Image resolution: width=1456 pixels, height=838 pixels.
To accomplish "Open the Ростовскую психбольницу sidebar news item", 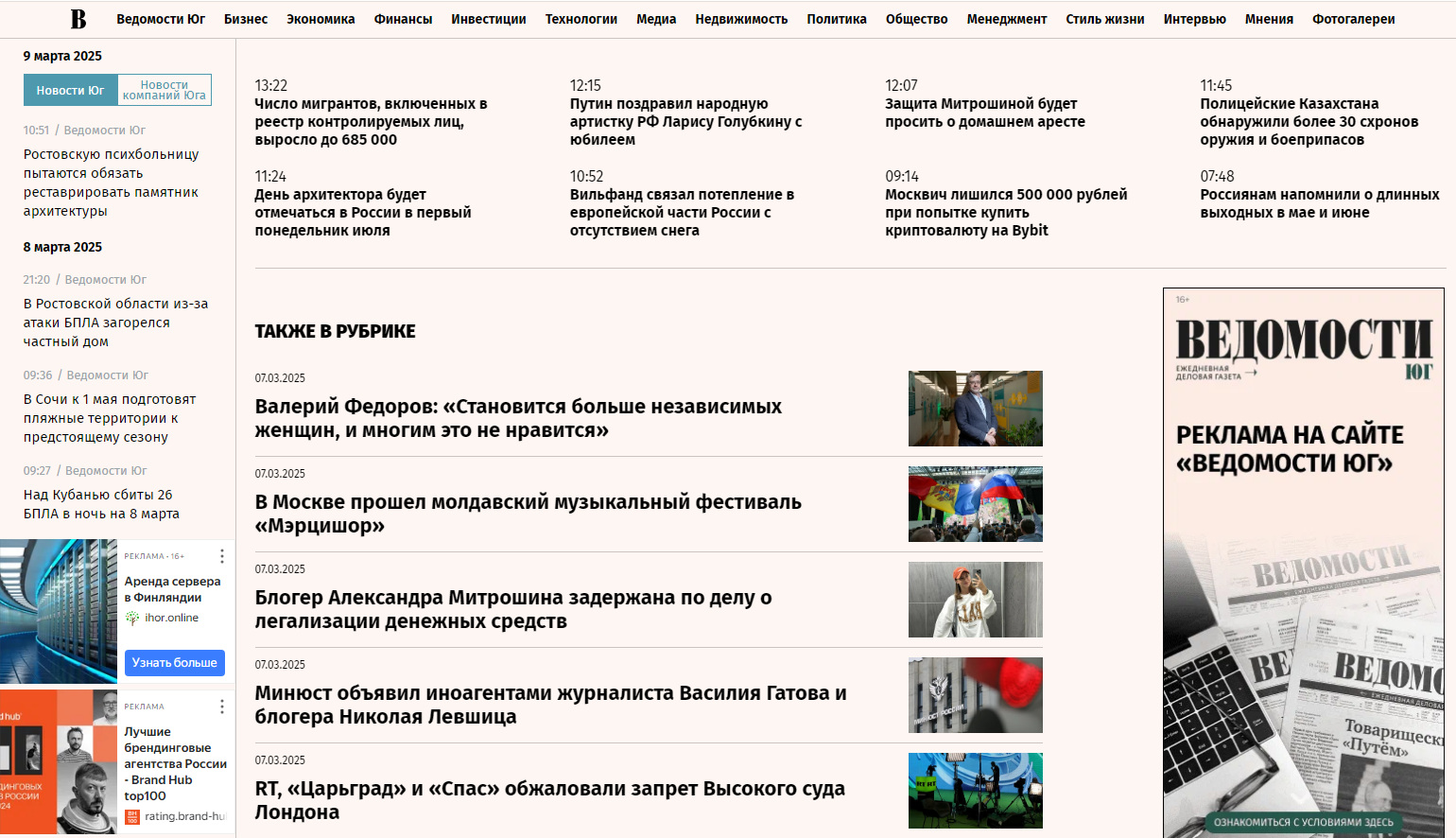I will tap(111, 183).
